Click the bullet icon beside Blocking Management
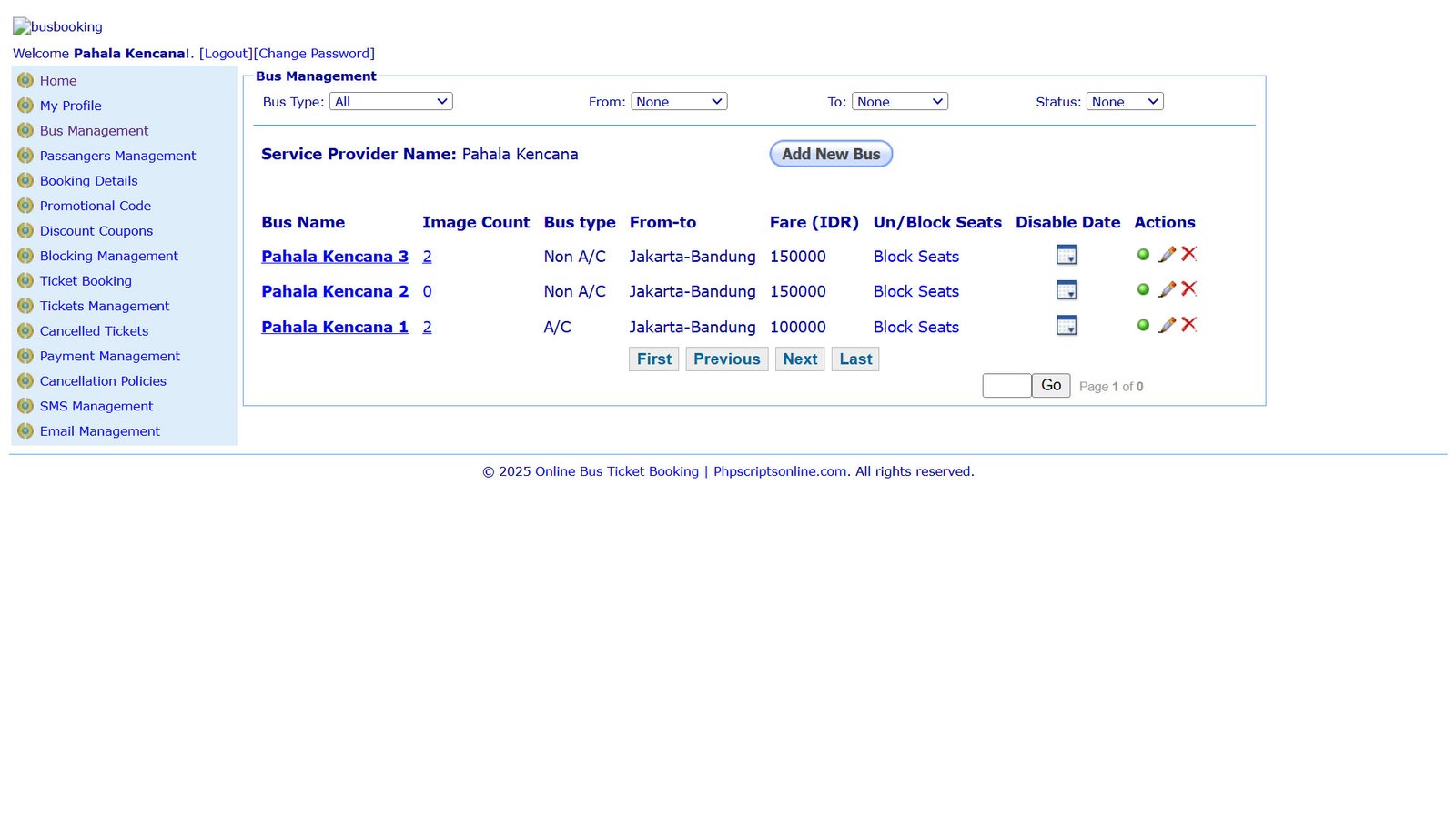This screenshot has height=819, width=1456. [x=25, y=256]
